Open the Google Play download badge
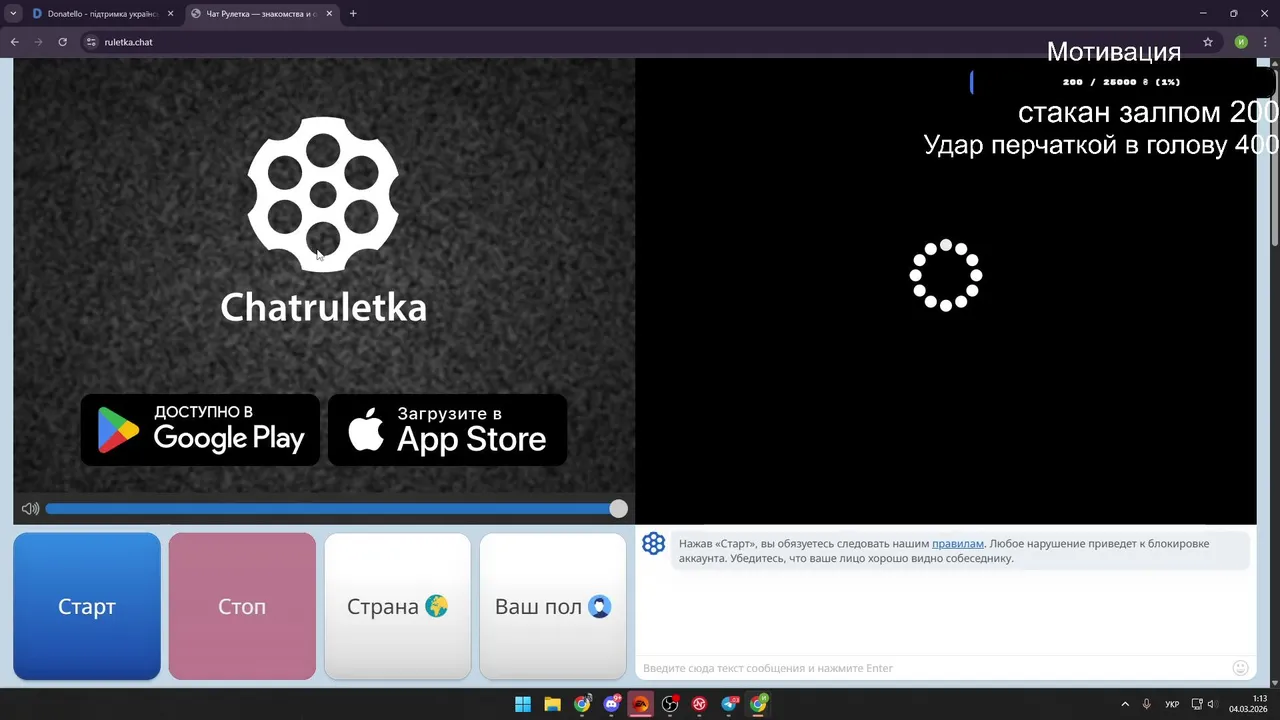1280x720 pixels. 200,430
